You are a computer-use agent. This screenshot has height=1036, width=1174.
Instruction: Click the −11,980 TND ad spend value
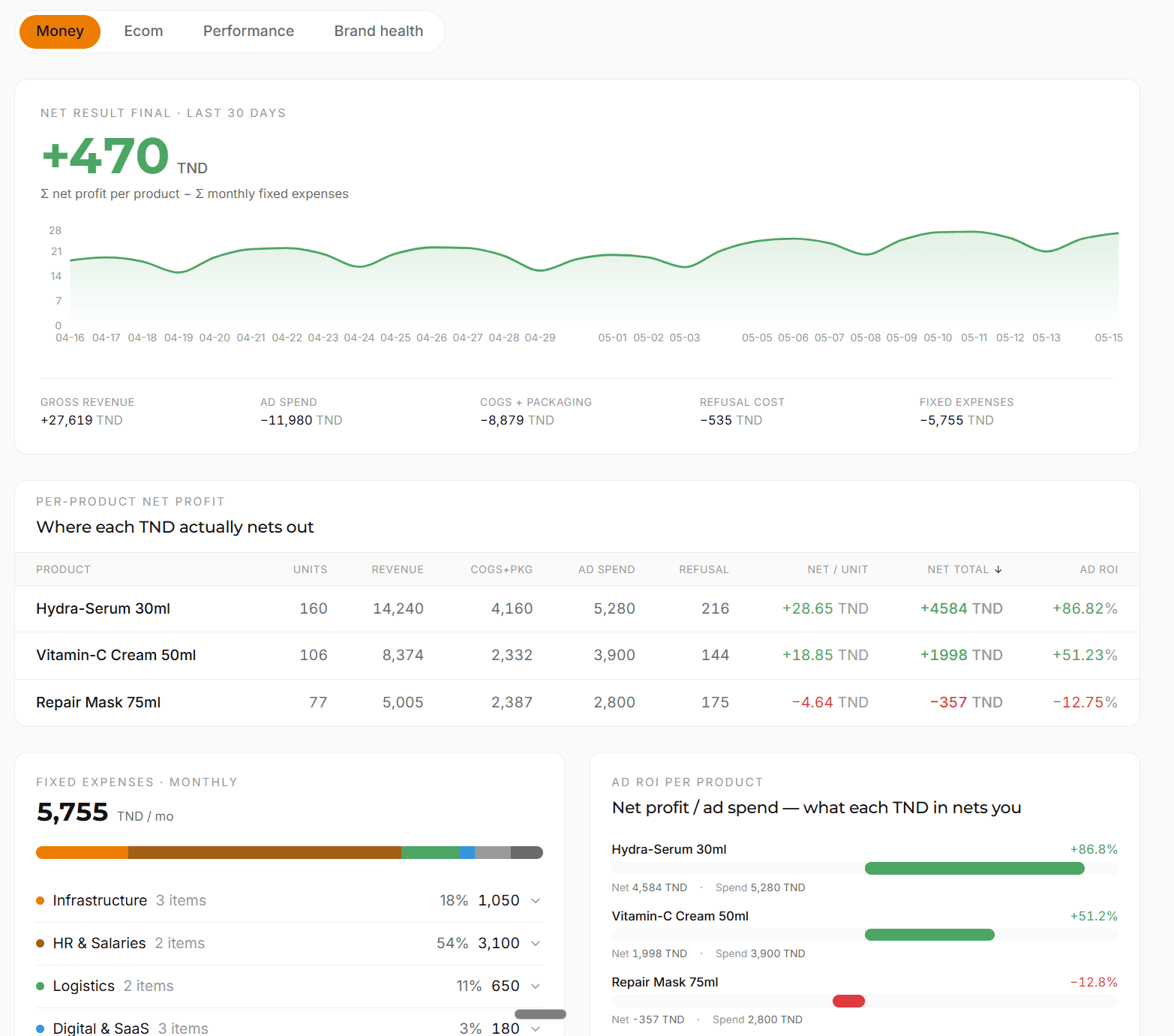(301, 420)
